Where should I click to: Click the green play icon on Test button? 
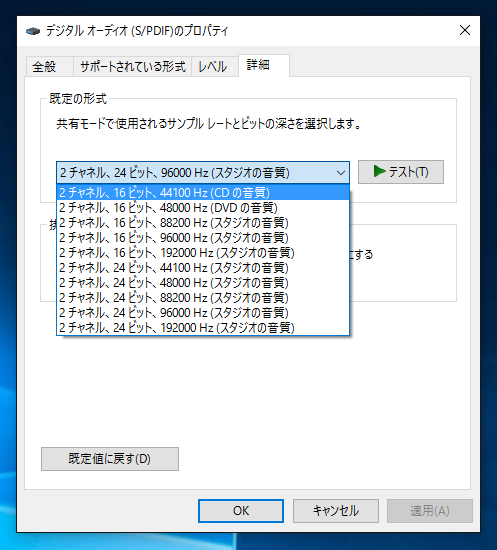379,172
